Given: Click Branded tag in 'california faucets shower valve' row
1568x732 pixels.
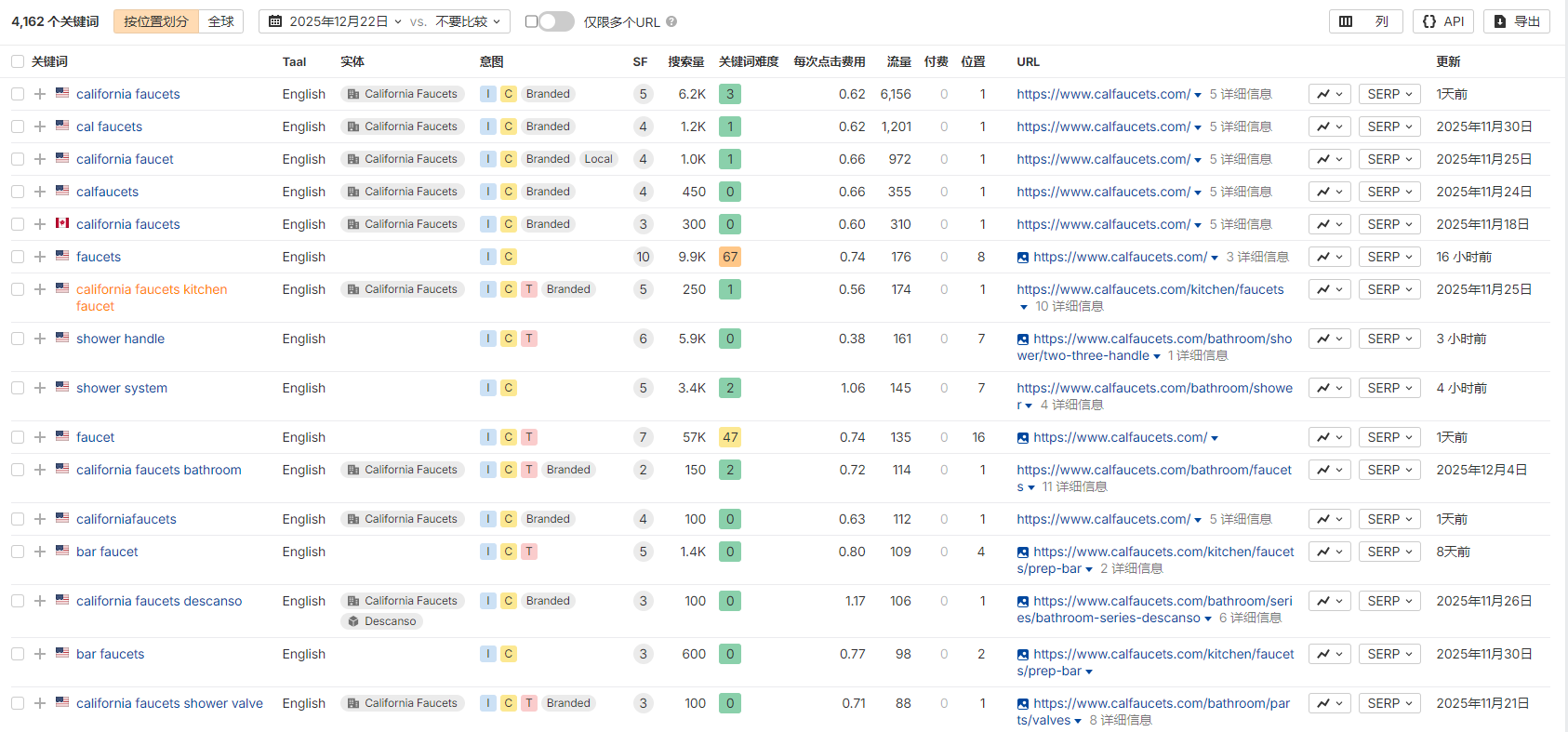Looking at the screenshot, I should tap(568, 703).
